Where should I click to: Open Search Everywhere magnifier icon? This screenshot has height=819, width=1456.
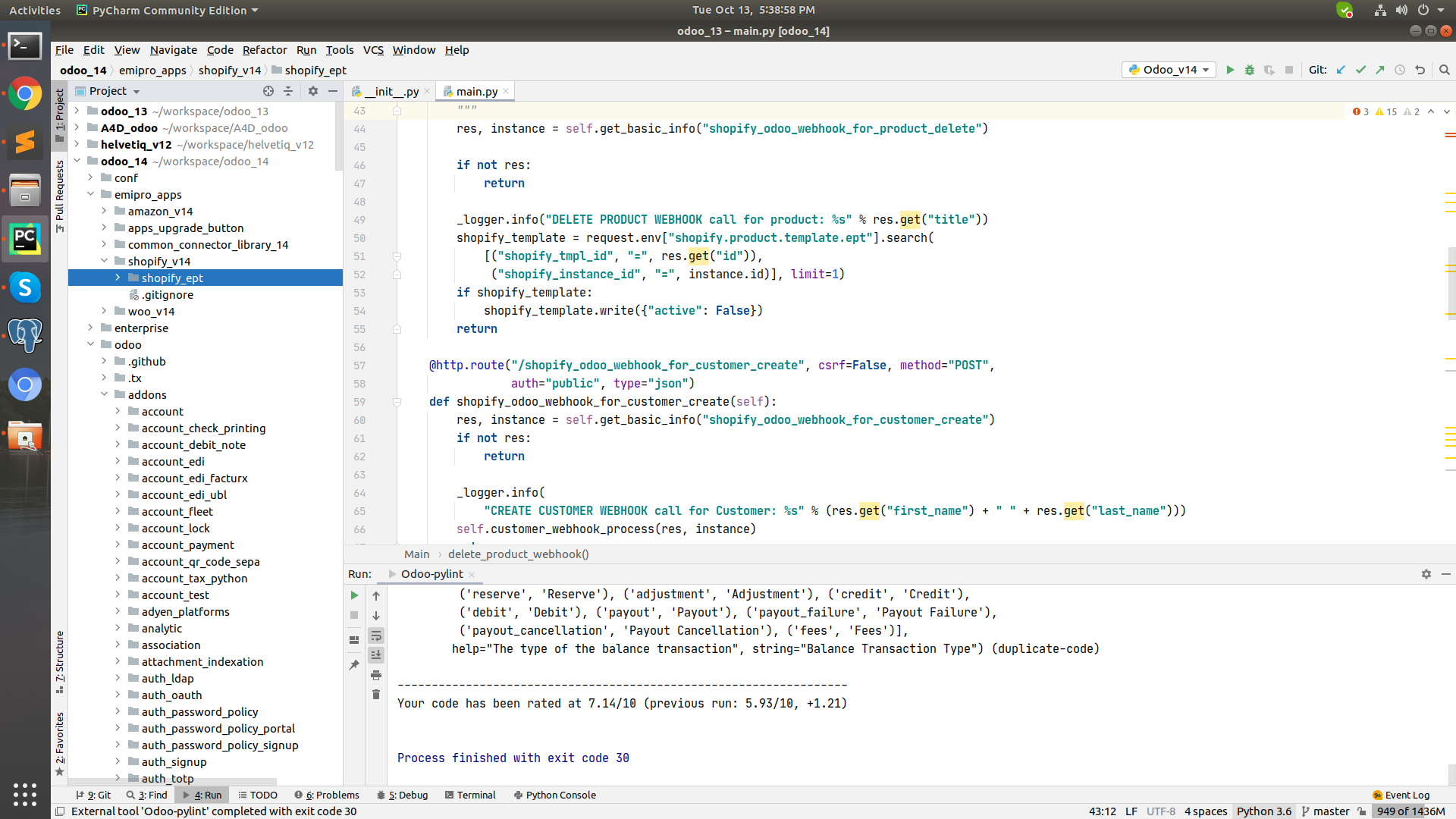1445,70
